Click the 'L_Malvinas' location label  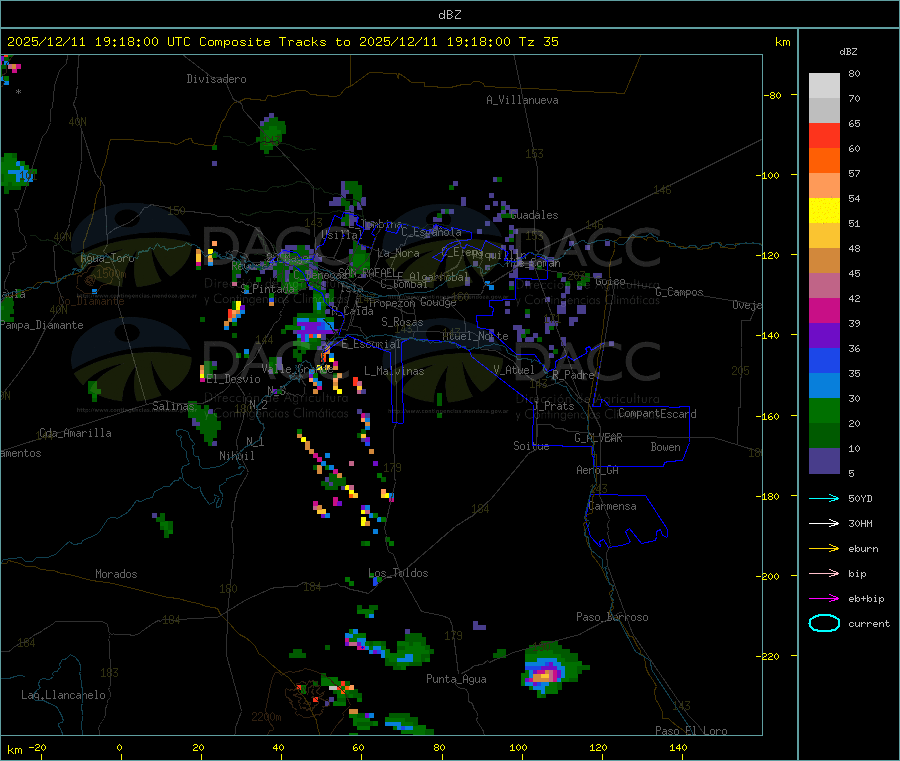[x=394, y=371]
